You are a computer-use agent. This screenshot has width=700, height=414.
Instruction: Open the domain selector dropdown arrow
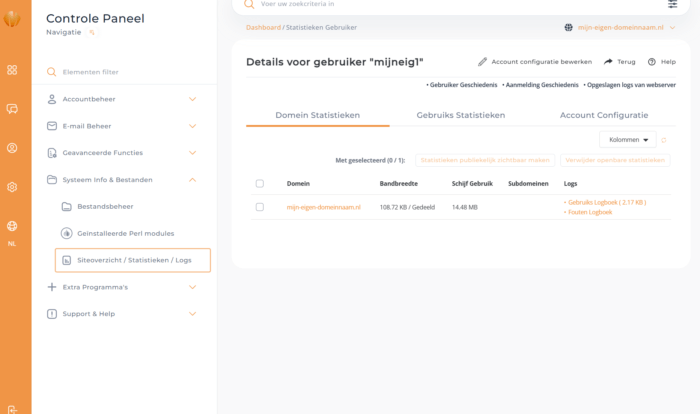[x=672, y=28]
